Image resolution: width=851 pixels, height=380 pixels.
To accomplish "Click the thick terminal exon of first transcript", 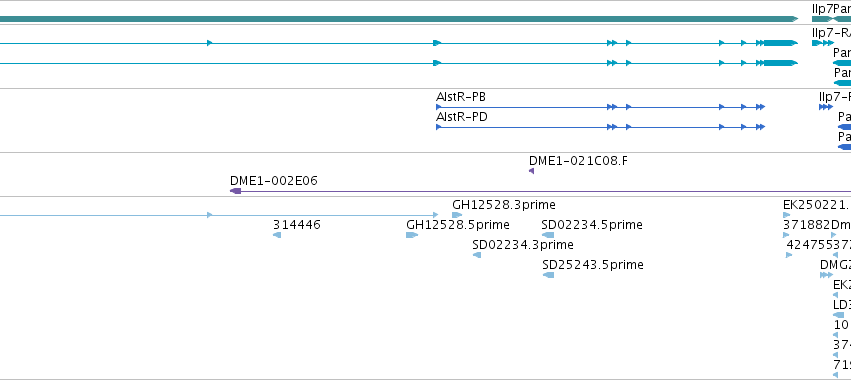I will [x=781, y=43].
